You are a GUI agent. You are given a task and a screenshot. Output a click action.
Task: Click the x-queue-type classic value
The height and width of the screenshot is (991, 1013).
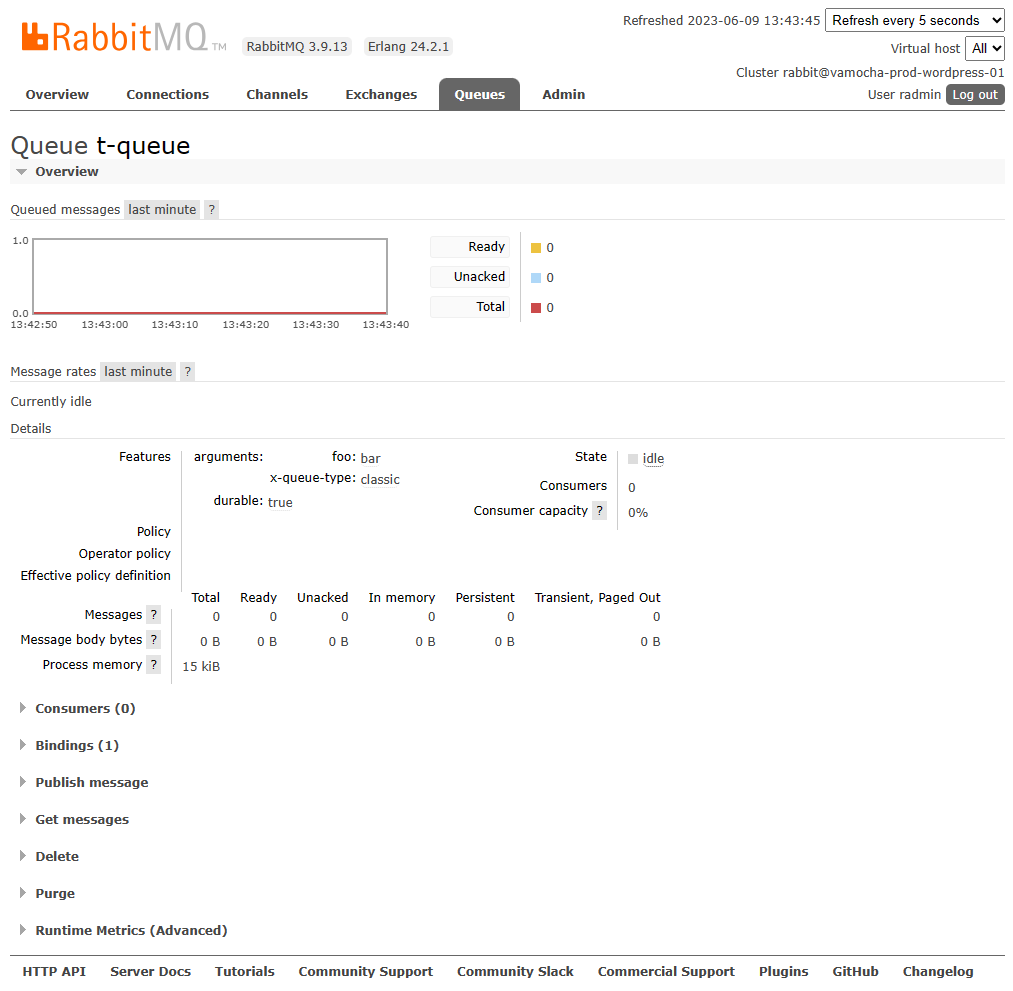[x=380, y=479]
